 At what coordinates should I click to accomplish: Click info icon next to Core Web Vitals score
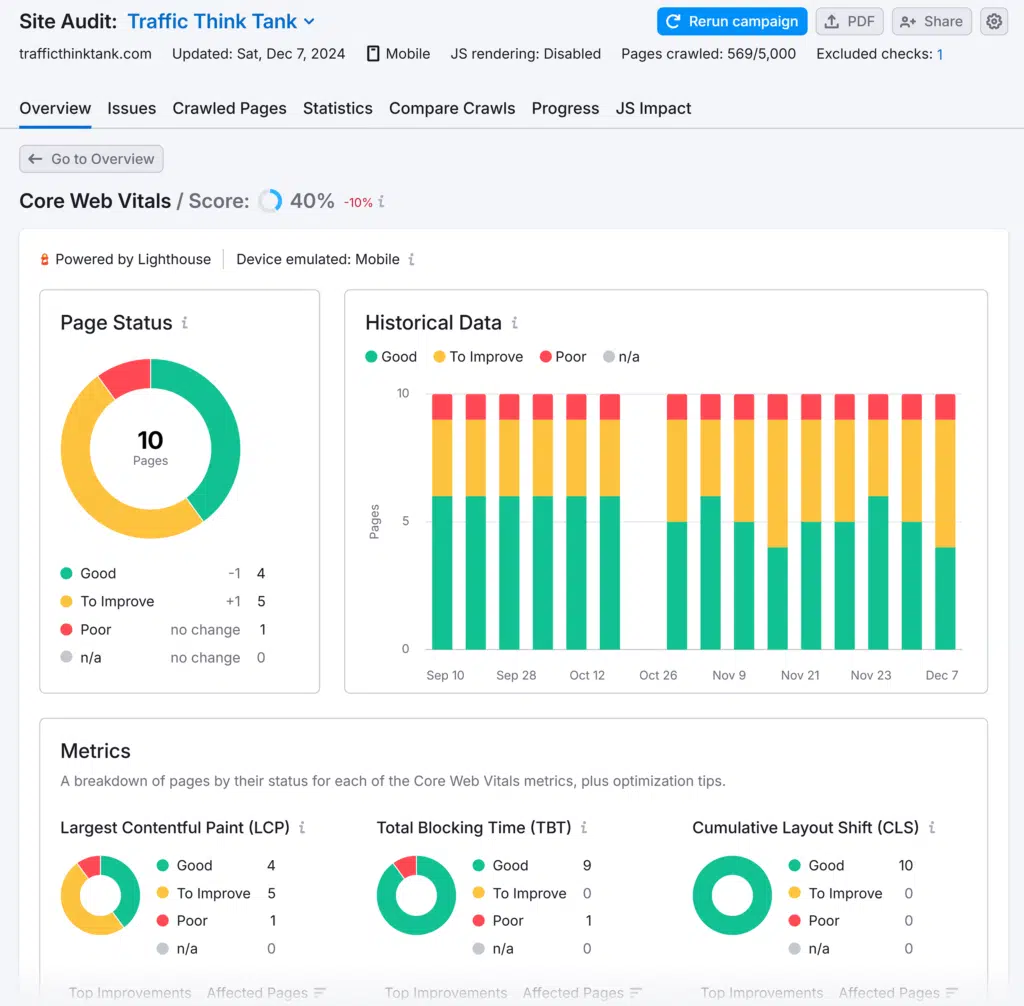click(381, 202)
